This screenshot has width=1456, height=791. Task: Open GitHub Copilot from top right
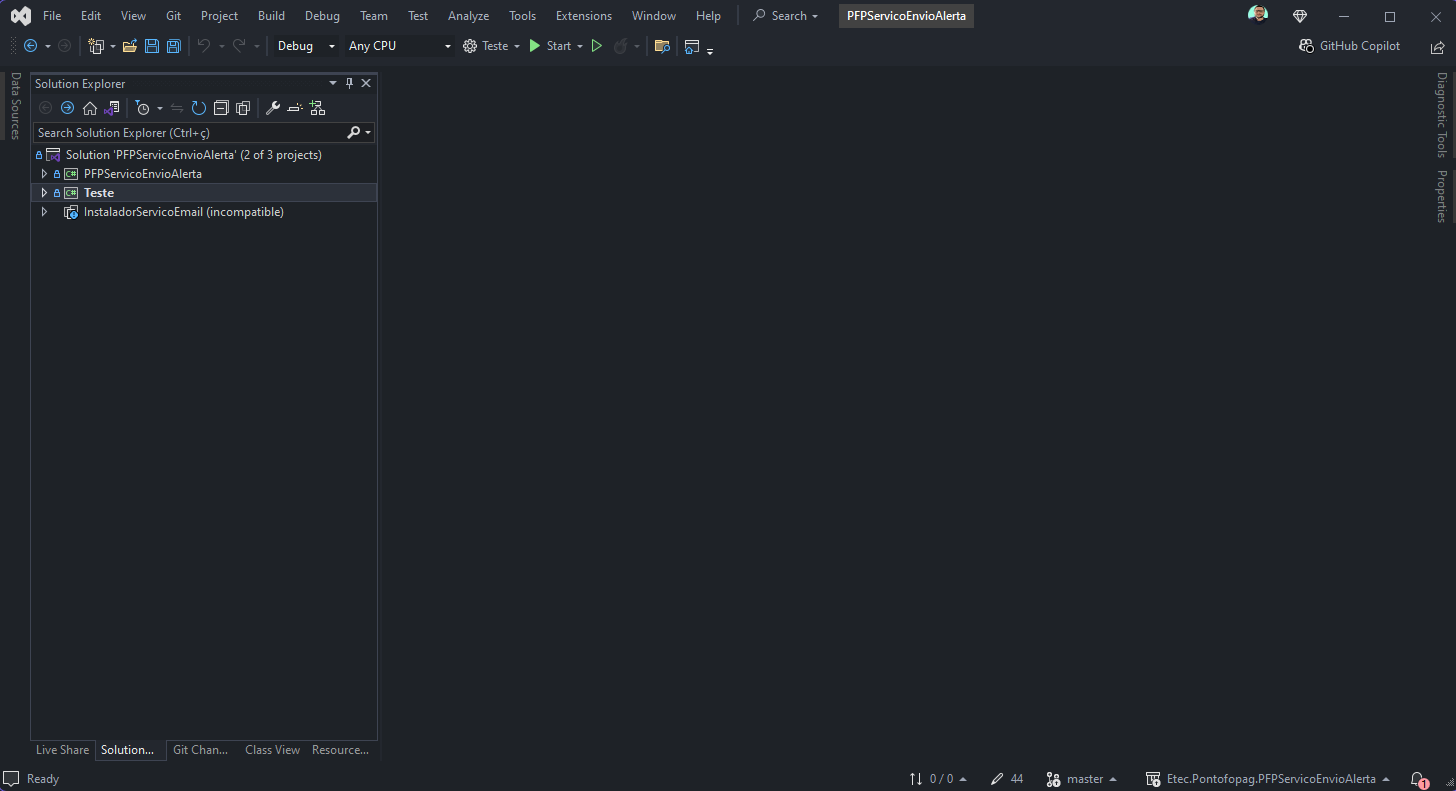point(1349,46)
